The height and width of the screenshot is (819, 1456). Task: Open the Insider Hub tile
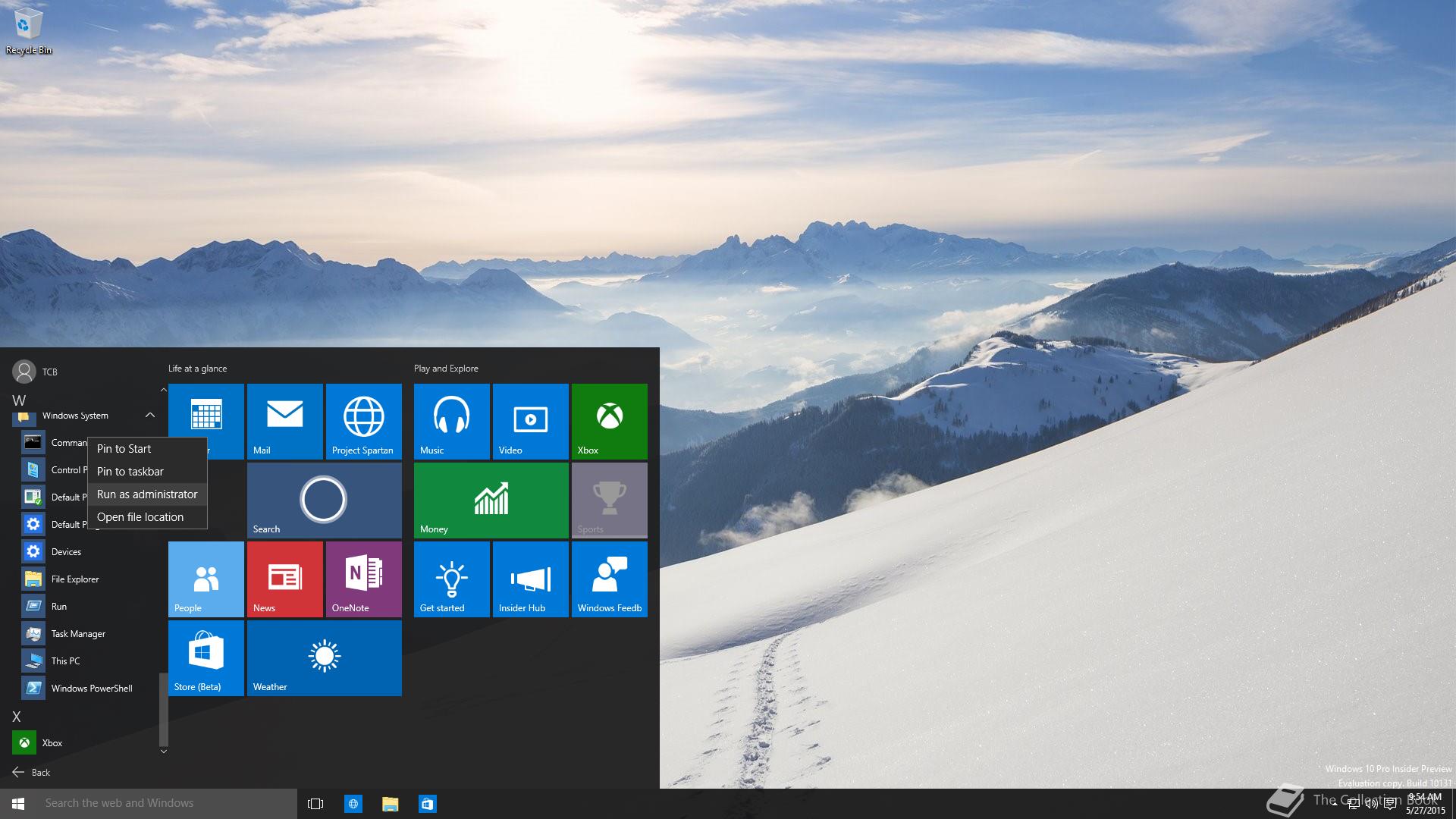pos(531,579)
